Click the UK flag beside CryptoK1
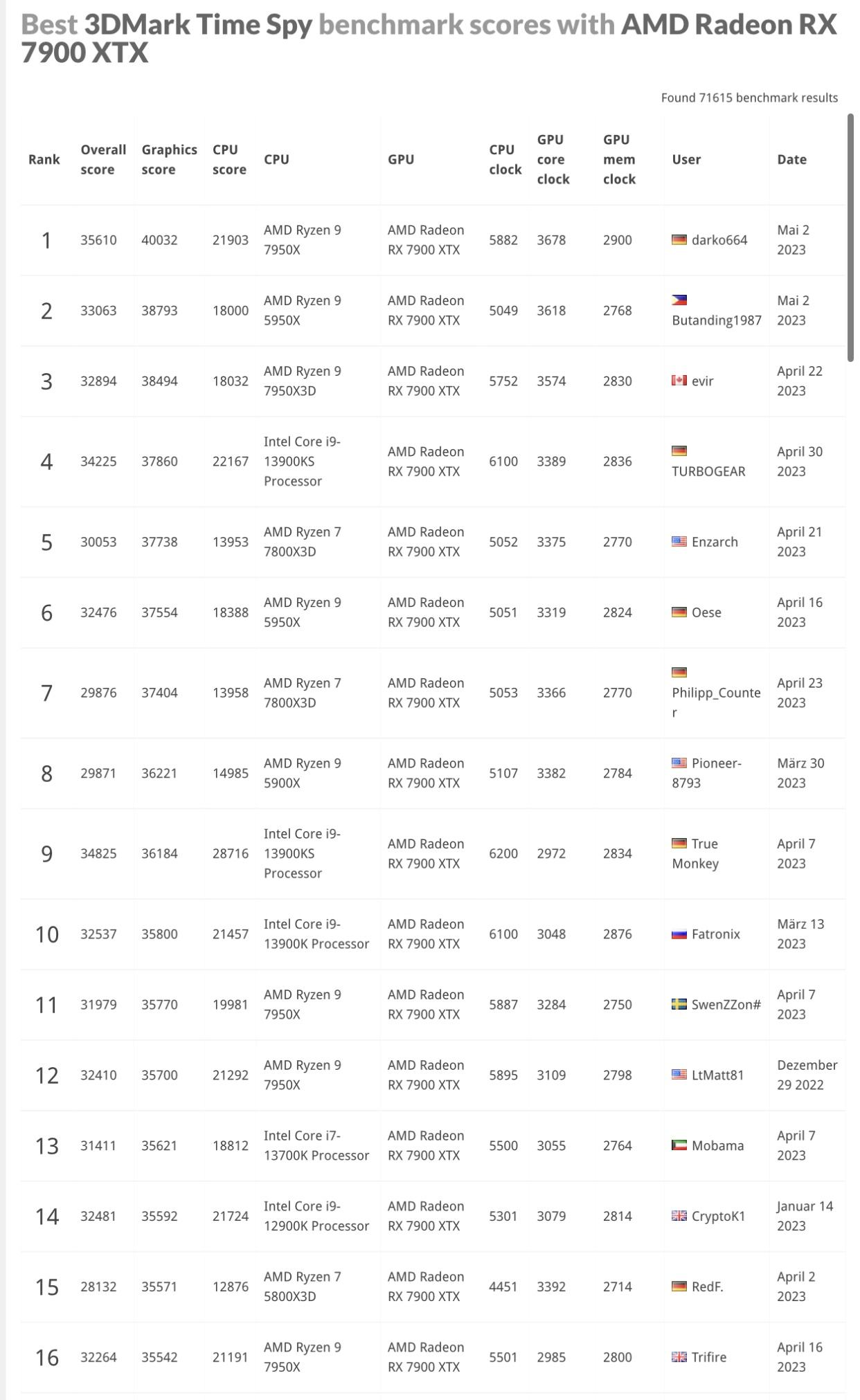 click(679, 1216)
